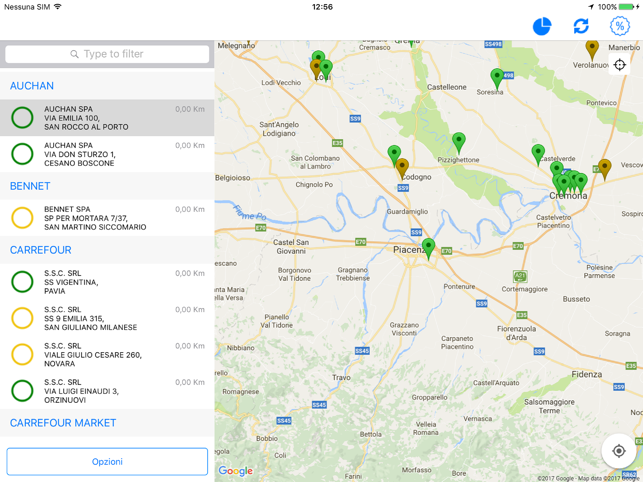This screenshot has width=643, height=482.
Task: Toggle yellow circle for Bennet SP per Mortara
Action: tap(22, 218)
